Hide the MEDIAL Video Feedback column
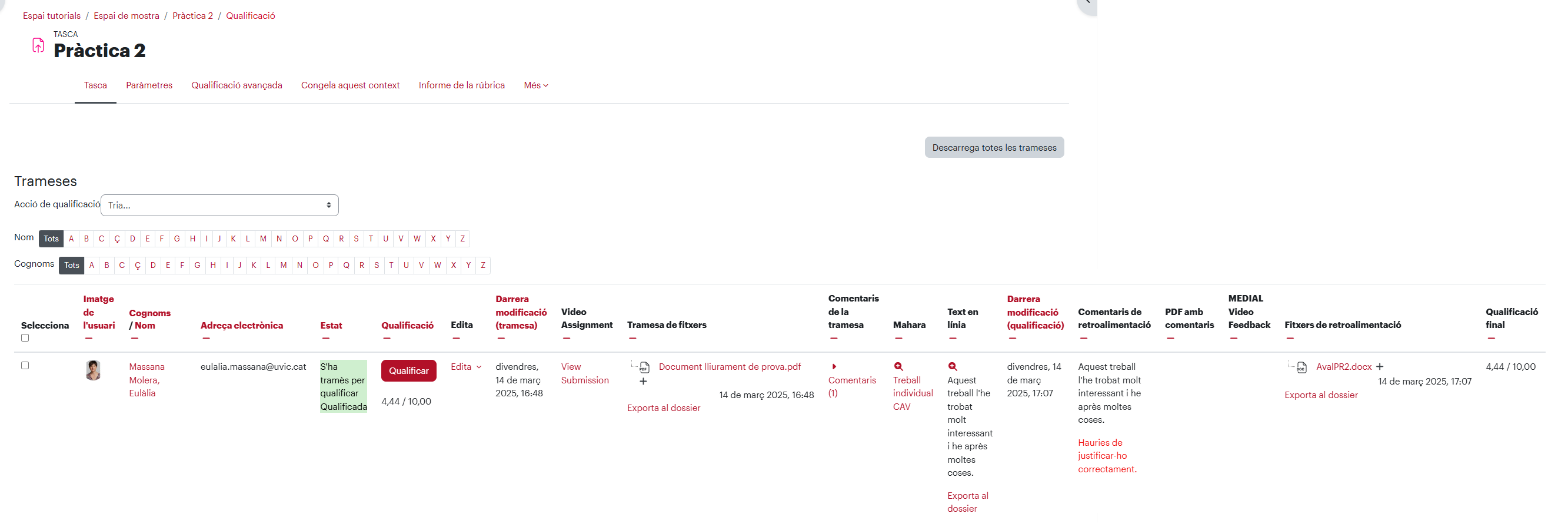 pyautogui.click(x=1234, y=339)
